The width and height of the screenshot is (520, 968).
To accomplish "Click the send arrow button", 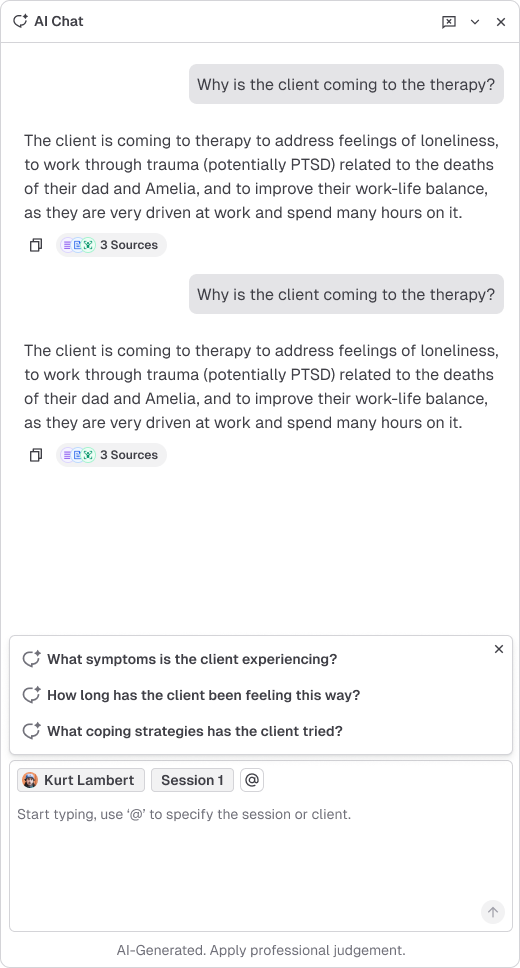I will tap(493, 912).
